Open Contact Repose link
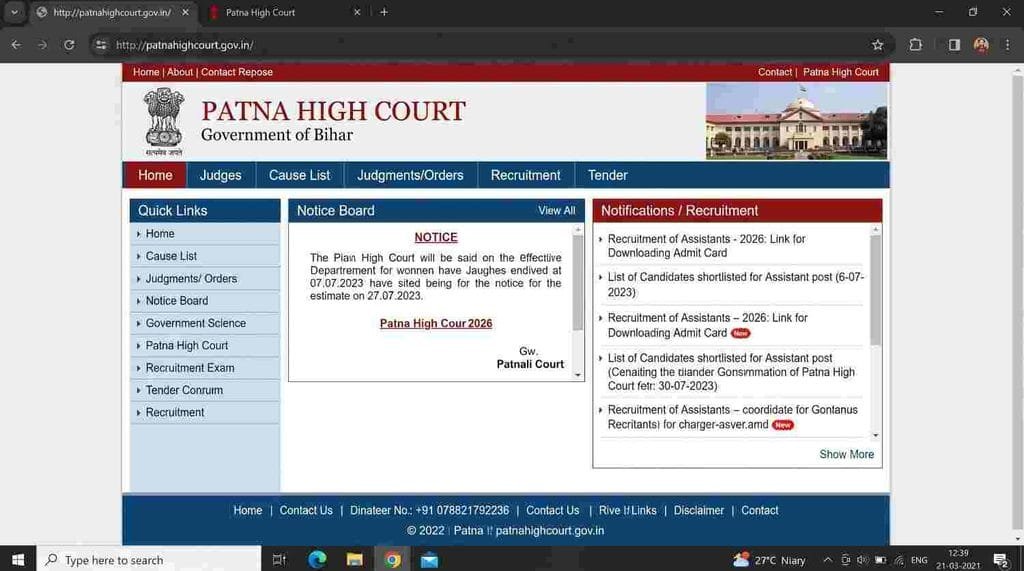 pos(236,72)
